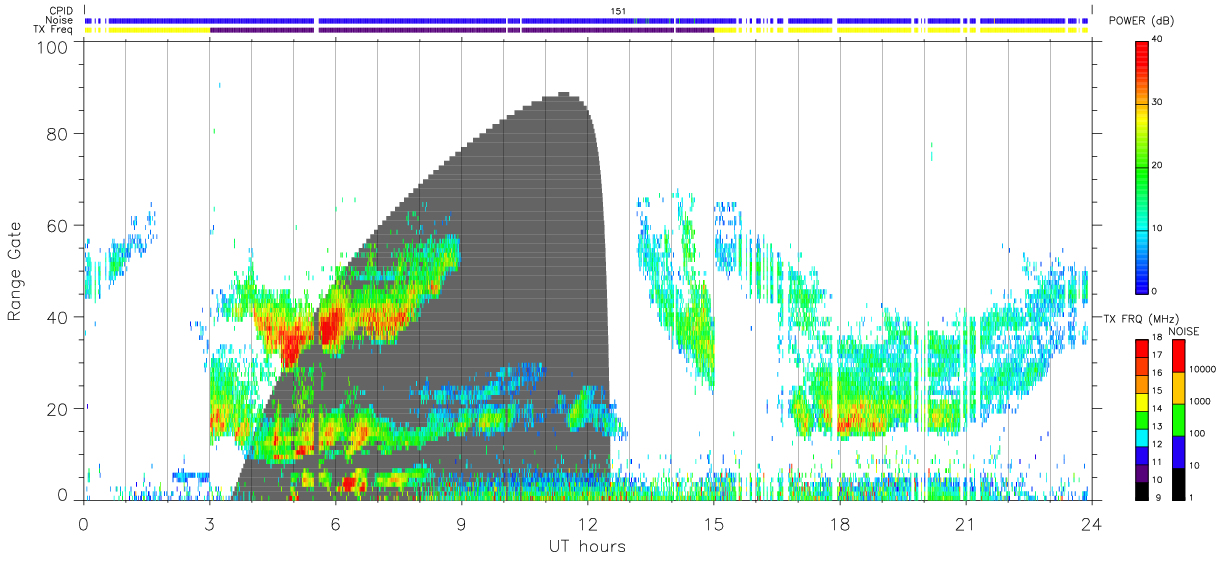Click the 14 label on TX FRQ legend
Viewport: 1228px width, 567px height.
coord(1159,408)
